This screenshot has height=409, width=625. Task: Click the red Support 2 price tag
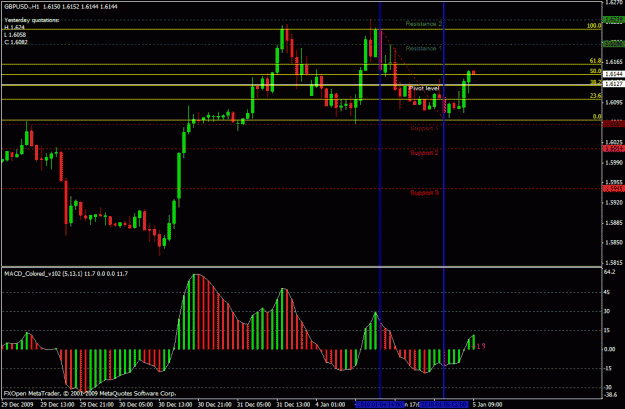click(x=614, y=149)
